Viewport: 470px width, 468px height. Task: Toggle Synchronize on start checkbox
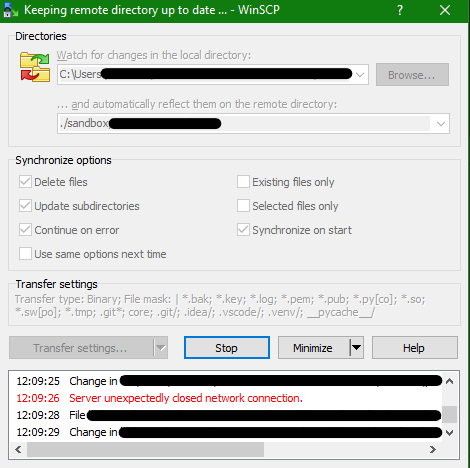coord(243,230)
